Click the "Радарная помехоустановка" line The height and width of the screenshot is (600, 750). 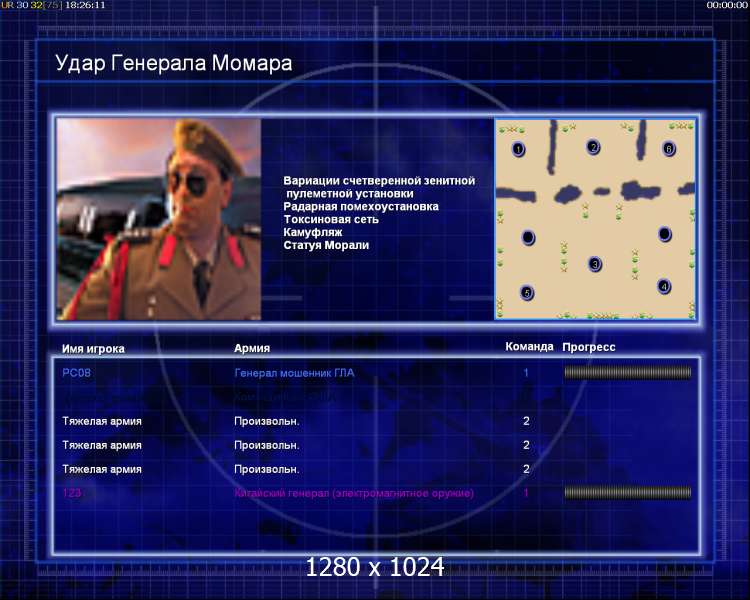click(x=361, y=207)
